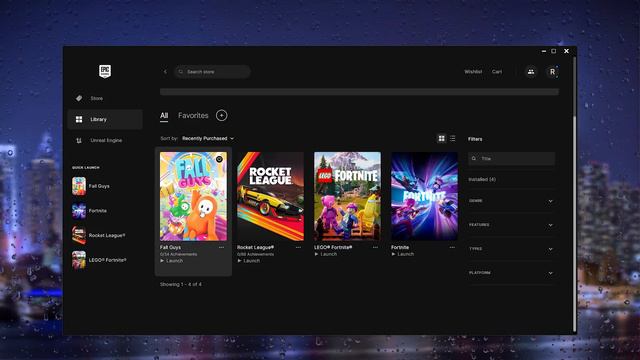Screen dimensions: 640x360
Task: Click the Fortnite cover art
Action: [x=424, y=196]
